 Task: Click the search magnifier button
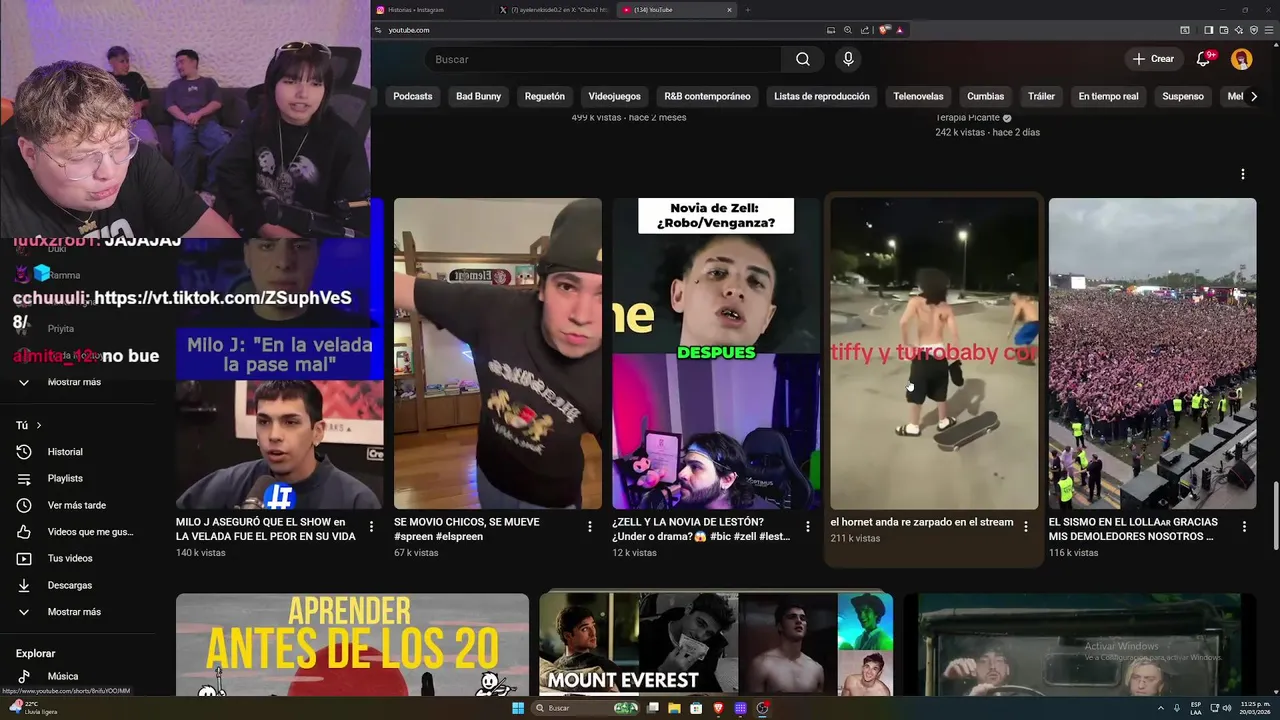[803, 59]
